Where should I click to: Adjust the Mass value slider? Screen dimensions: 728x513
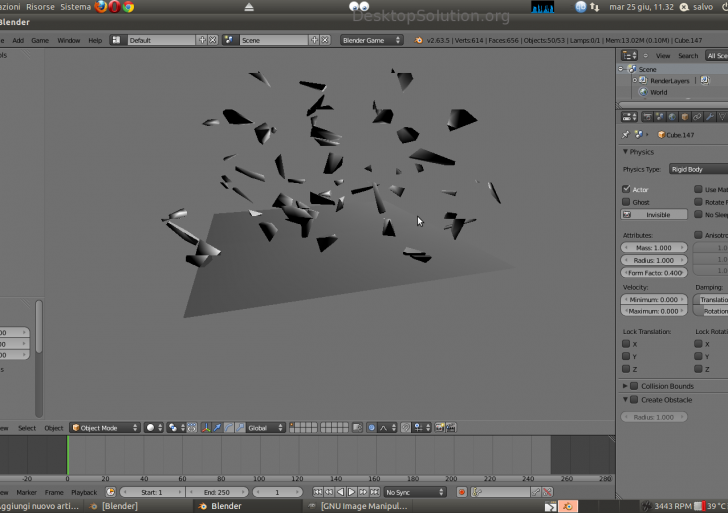coord(655,247)
